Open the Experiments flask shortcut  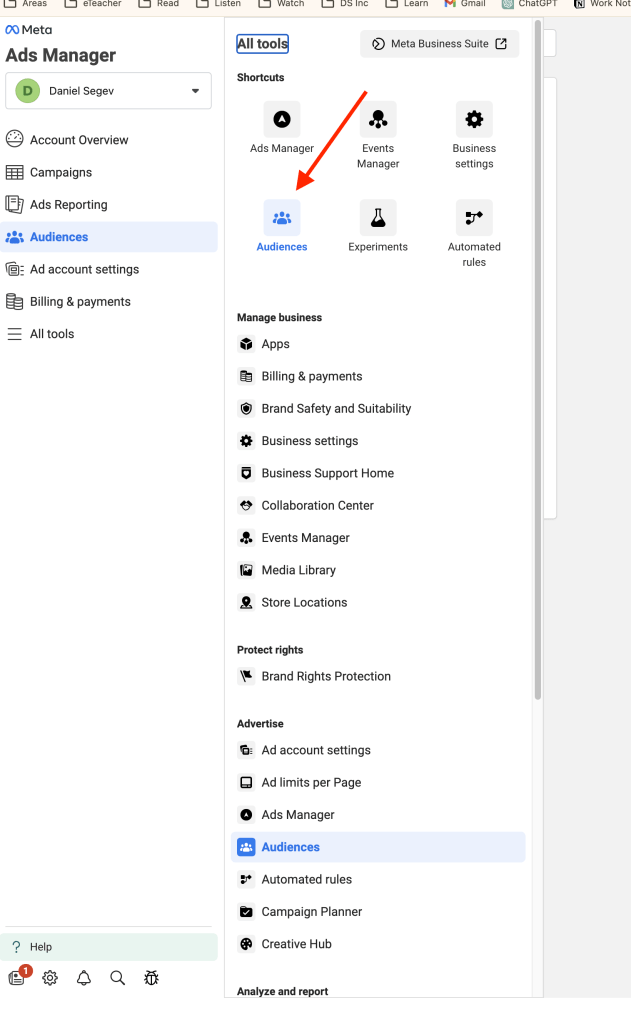coord(377,217)
